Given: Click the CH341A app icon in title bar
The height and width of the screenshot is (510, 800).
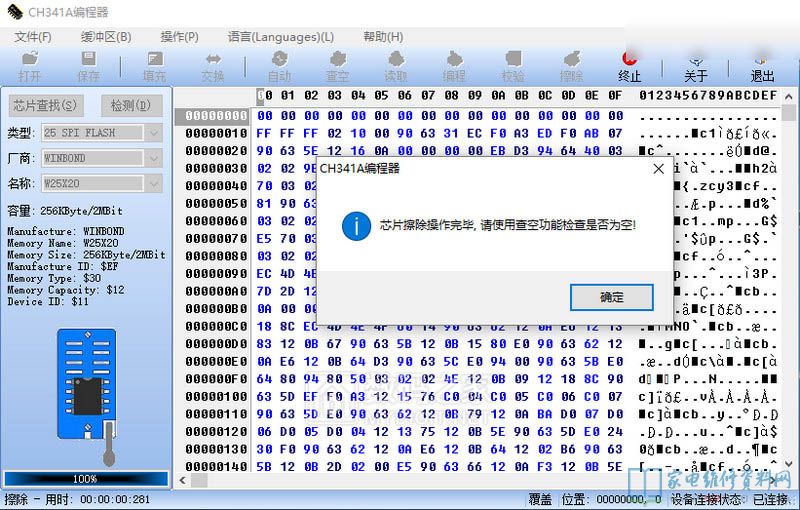Looking at the screenshot, I should (14, 11).
